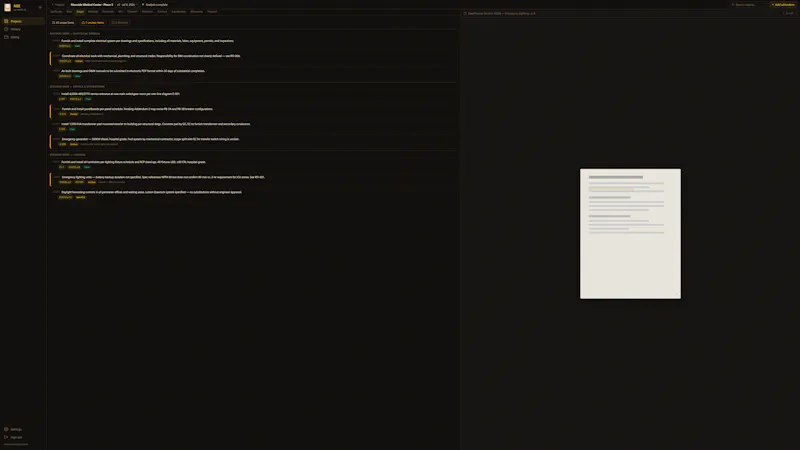The image size is (800, 450).
Task: Click the Unclear tag on Emergency lighting item
Action: point(91,182)
